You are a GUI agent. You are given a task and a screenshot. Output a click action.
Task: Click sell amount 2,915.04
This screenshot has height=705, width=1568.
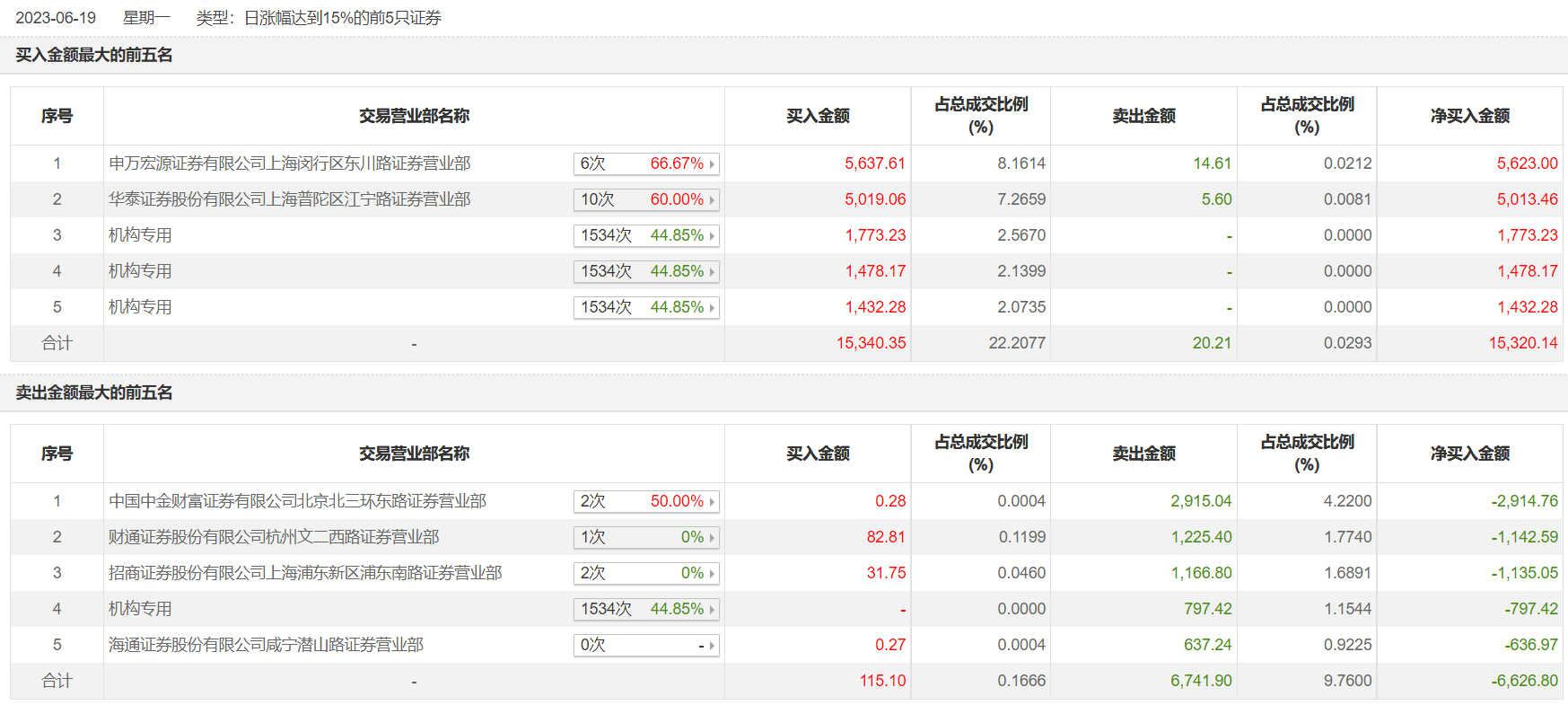point(1201,501)
